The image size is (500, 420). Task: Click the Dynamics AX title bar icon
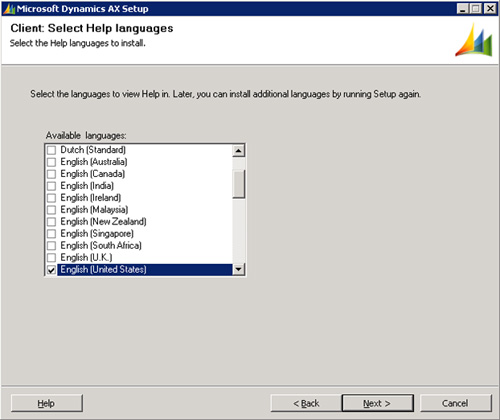pyautogui.click(x=9, y=8)
